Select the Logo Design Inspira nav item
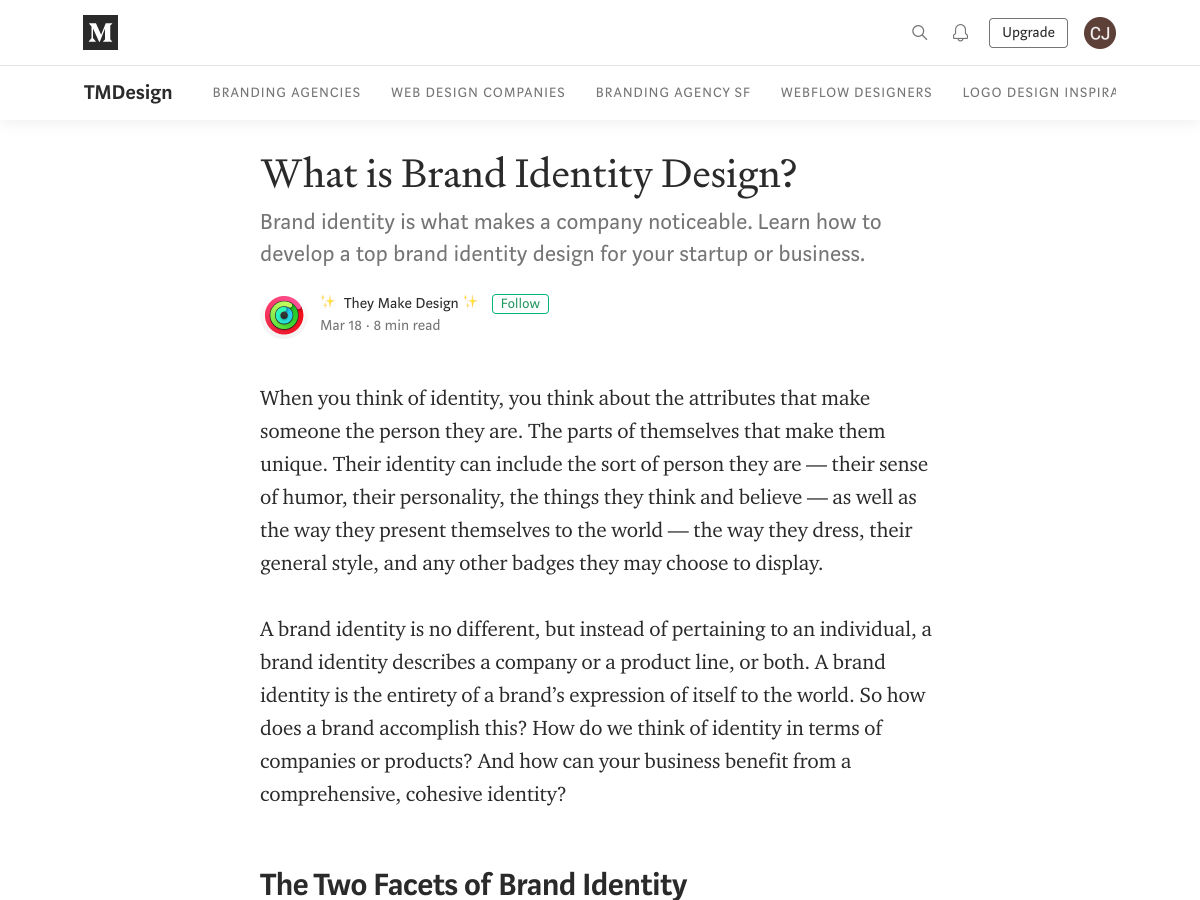 point(1038,93)
